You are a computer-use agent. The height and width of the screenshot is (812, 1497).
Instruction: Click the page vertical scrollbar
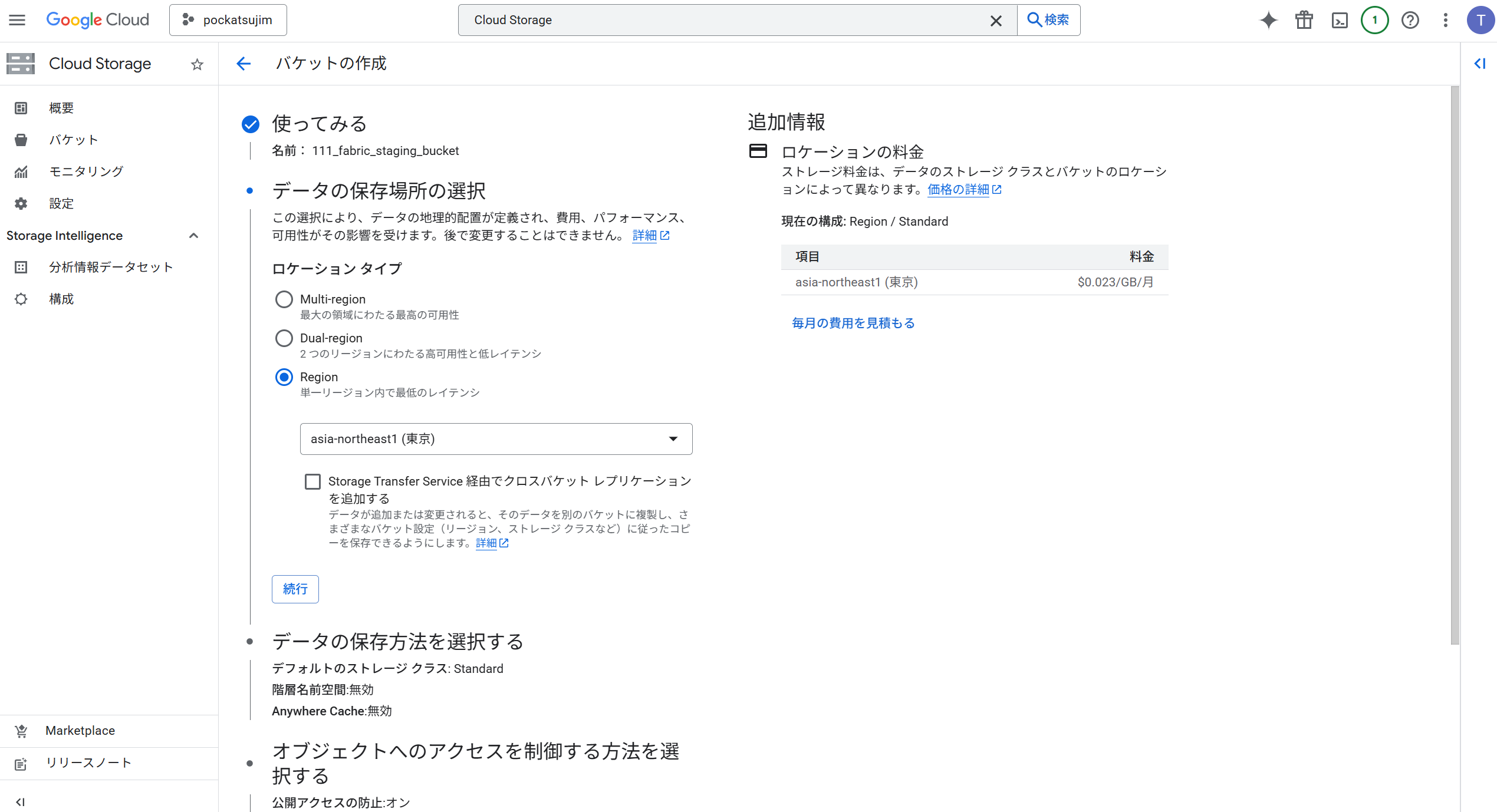click(x=1455, y=365)
